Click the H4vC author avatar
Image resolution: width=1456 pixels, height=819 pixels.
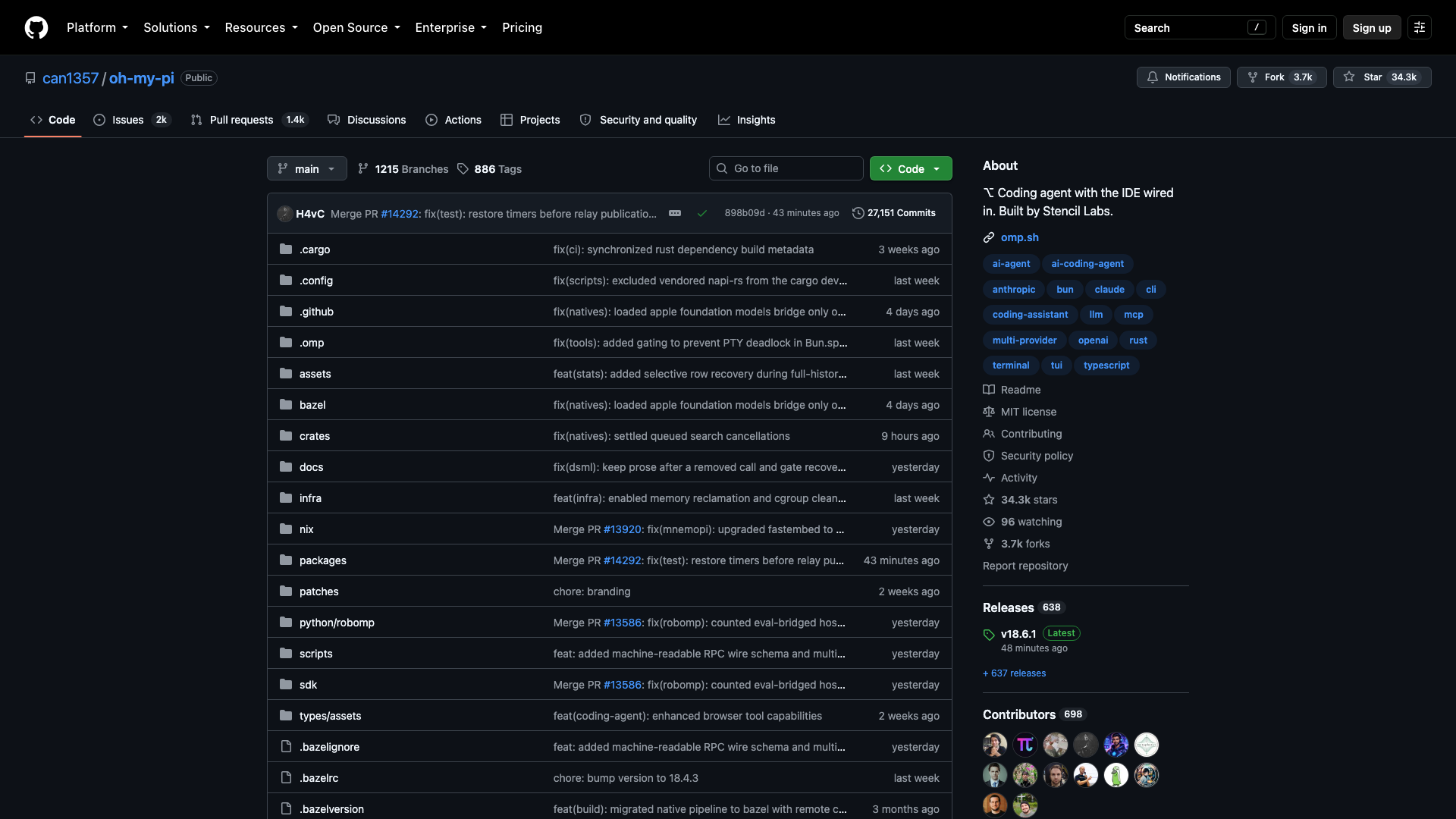pyautogui.click(x=285, y=214)
